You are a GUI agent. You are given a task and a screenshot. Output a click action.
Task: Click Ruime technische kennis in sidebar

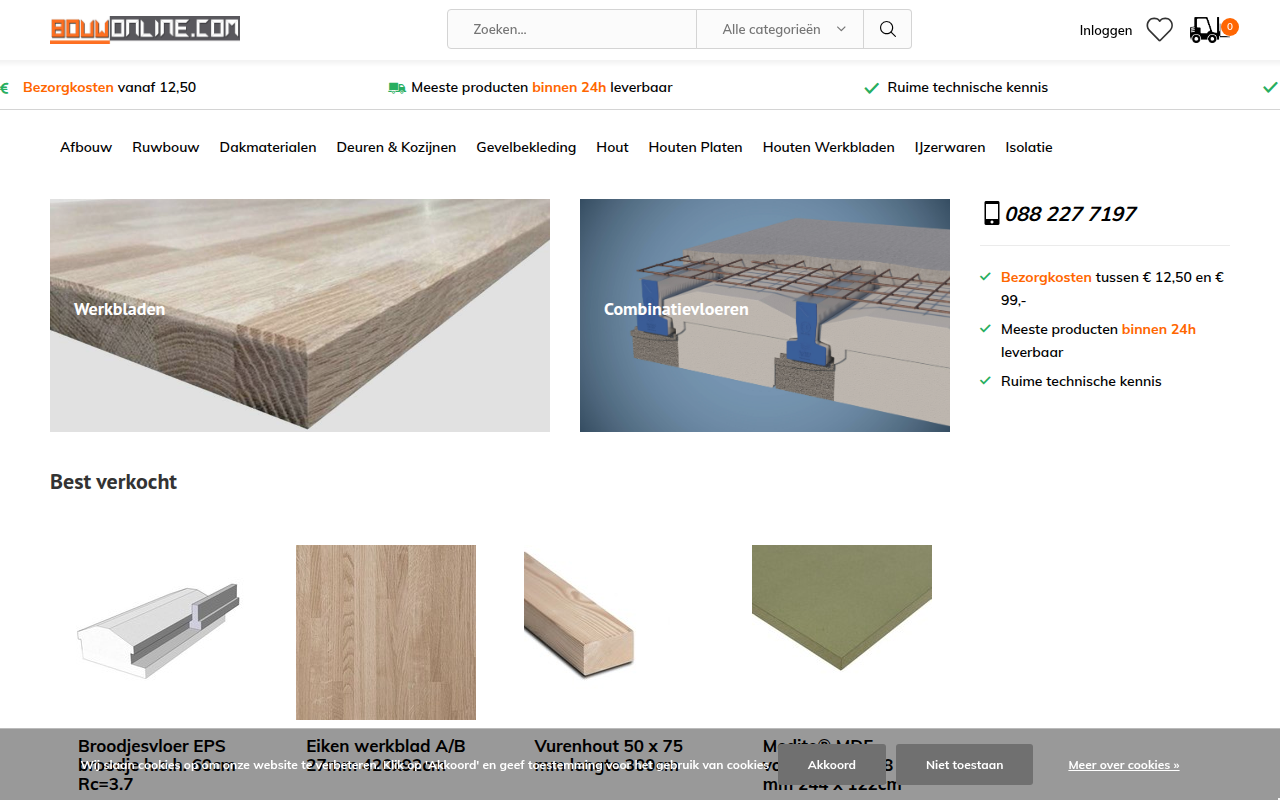click(1081, 381)
